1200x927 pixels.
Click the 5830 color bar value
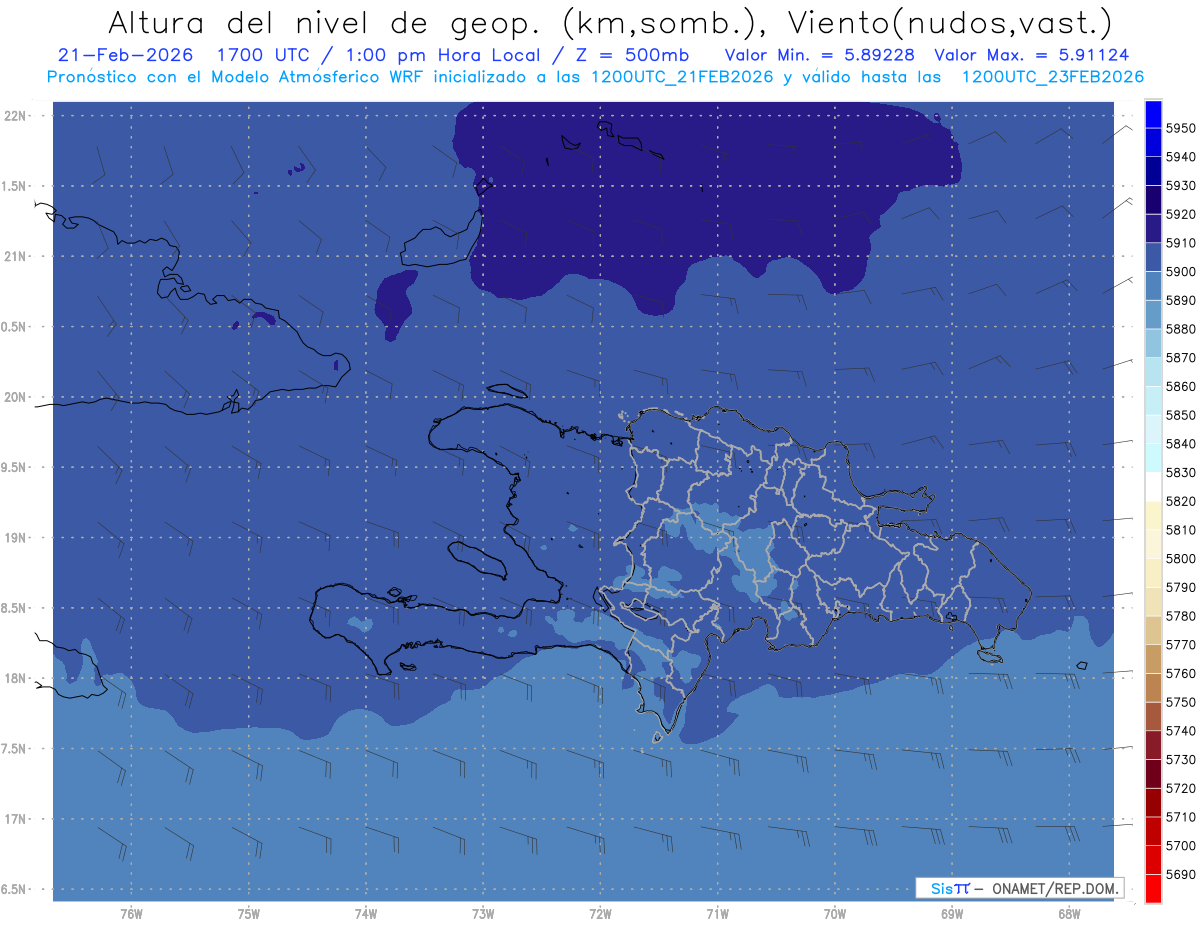tap(1179, 472)
